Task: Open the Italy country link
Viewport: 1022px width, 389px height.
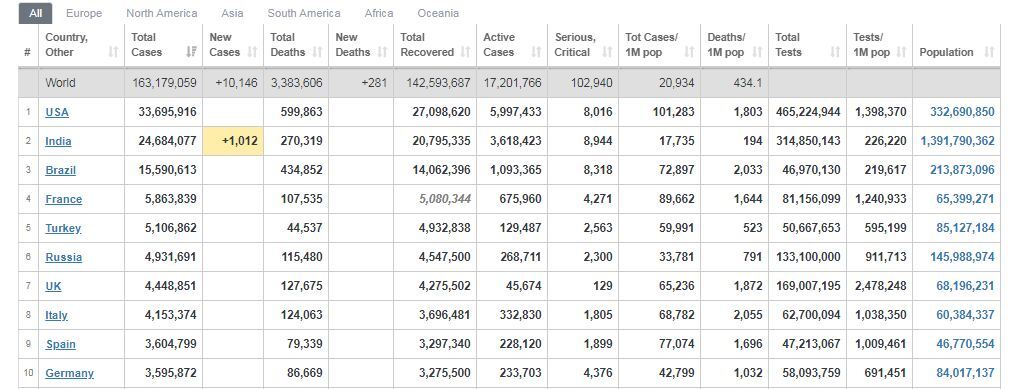Action: pyautogui.click(x=56, y=315)
